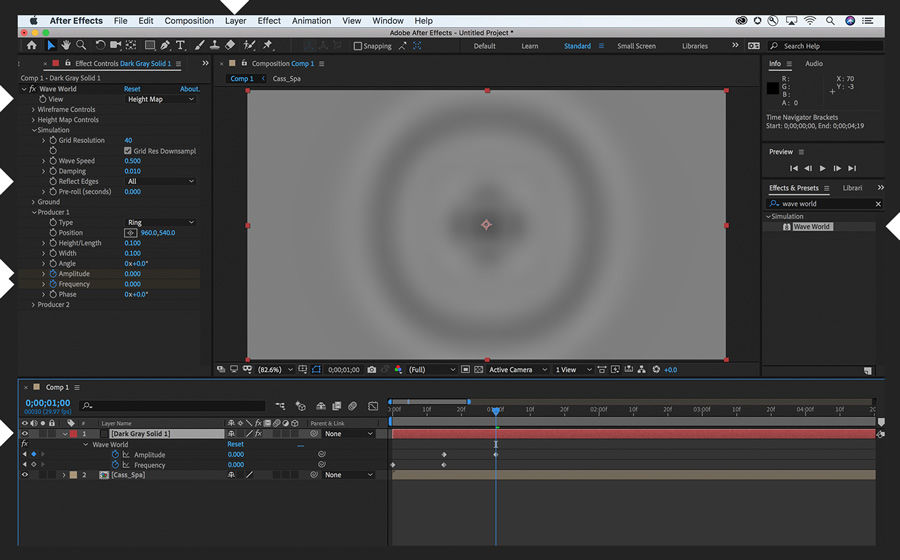The image size is (900, 560).
Task: Enable the Snapping checkbox
Action: 358,46
